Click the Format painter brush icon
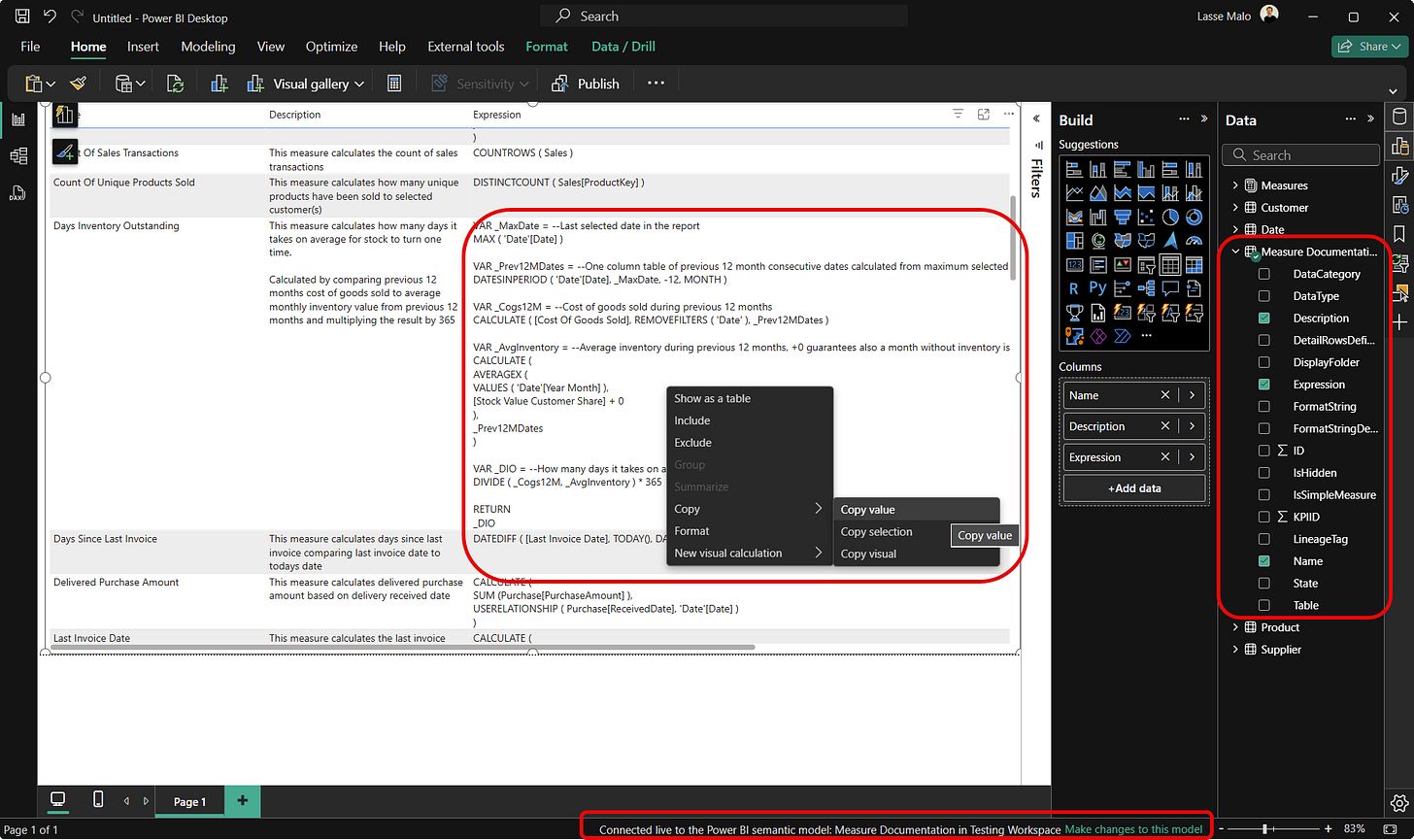Image resolution: width=1414 pixels, height=840 pixels. [79, 84]
